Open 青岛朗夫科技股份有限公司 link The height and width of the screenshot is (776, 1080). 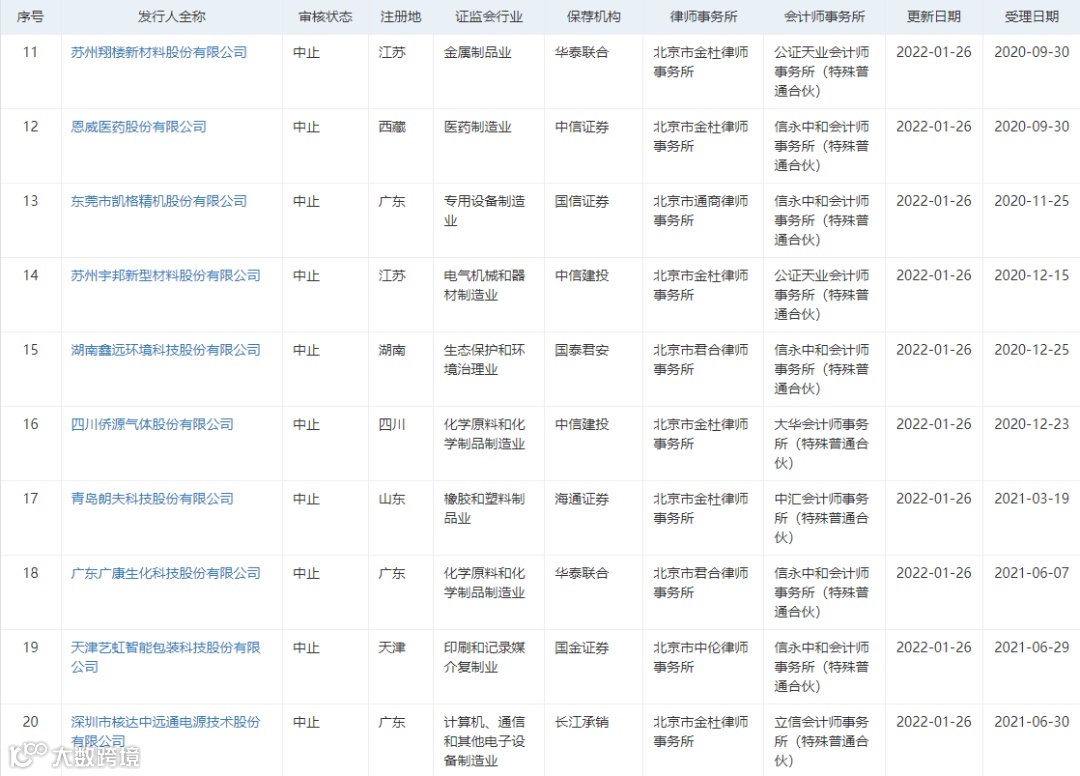tap(152, 499)
